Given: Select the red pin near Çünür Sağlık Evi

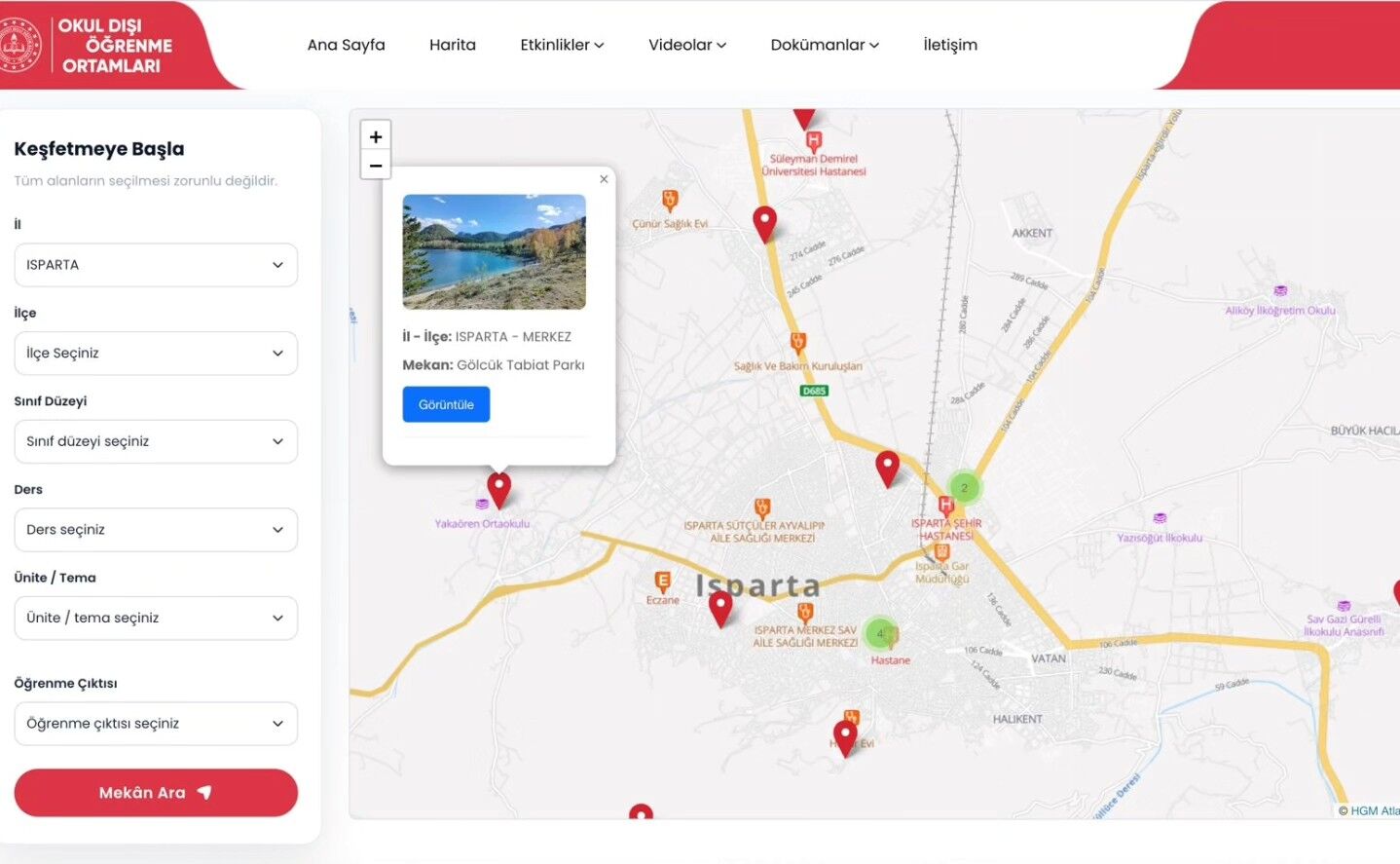Looking at the screenshot, I should pos(765,224).
